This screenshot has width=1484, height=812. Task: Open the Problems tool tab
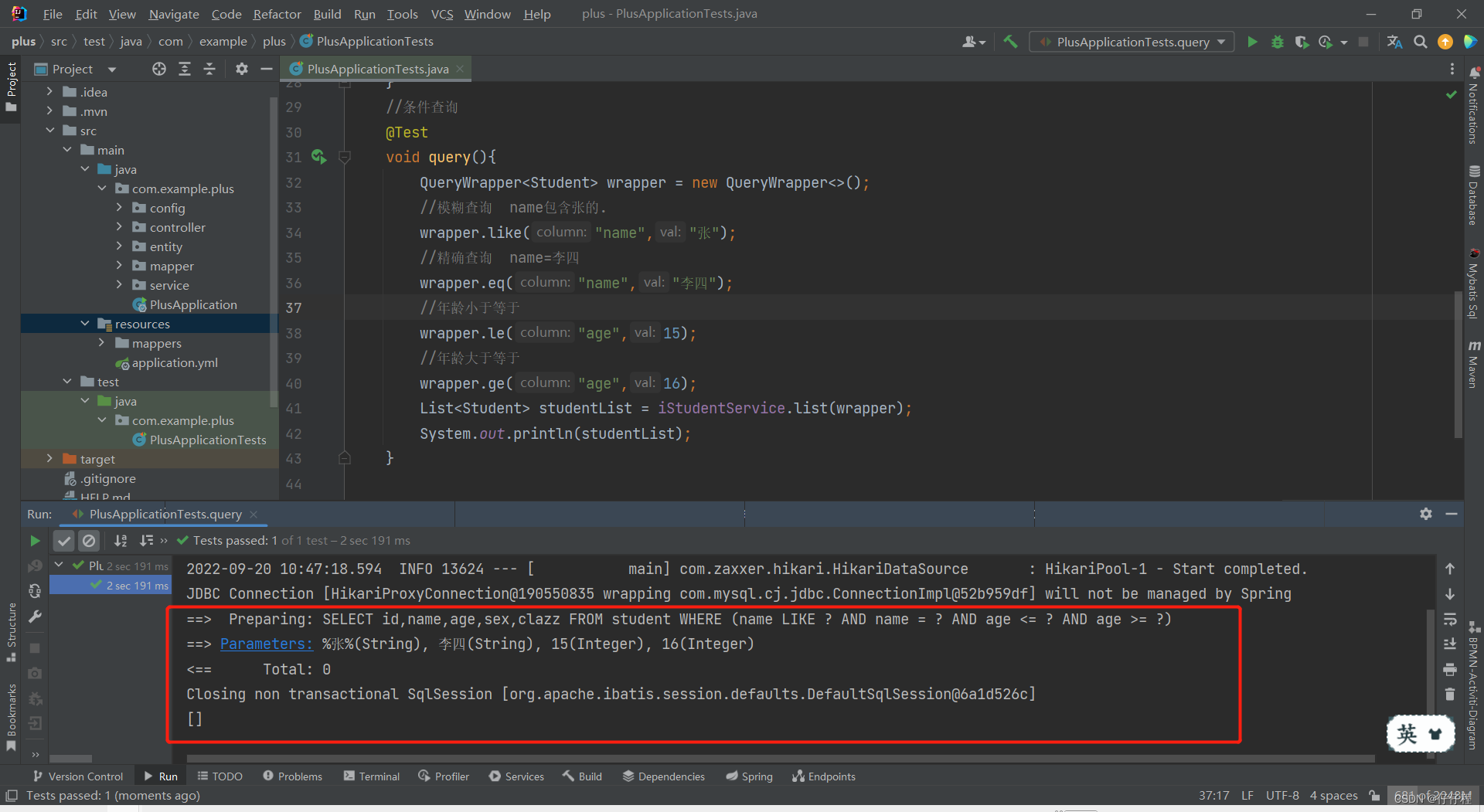292,776
